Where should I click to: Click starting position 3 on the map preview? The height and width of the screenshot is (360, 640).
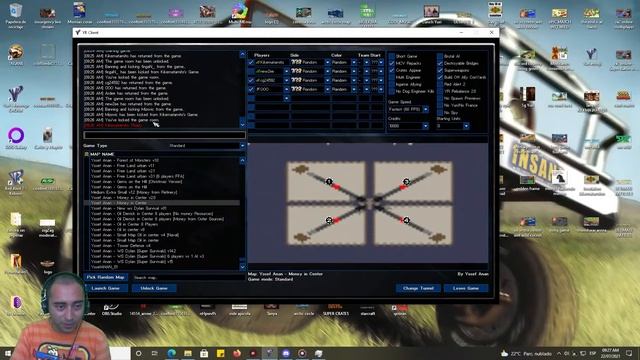click(x=406, y=181)
